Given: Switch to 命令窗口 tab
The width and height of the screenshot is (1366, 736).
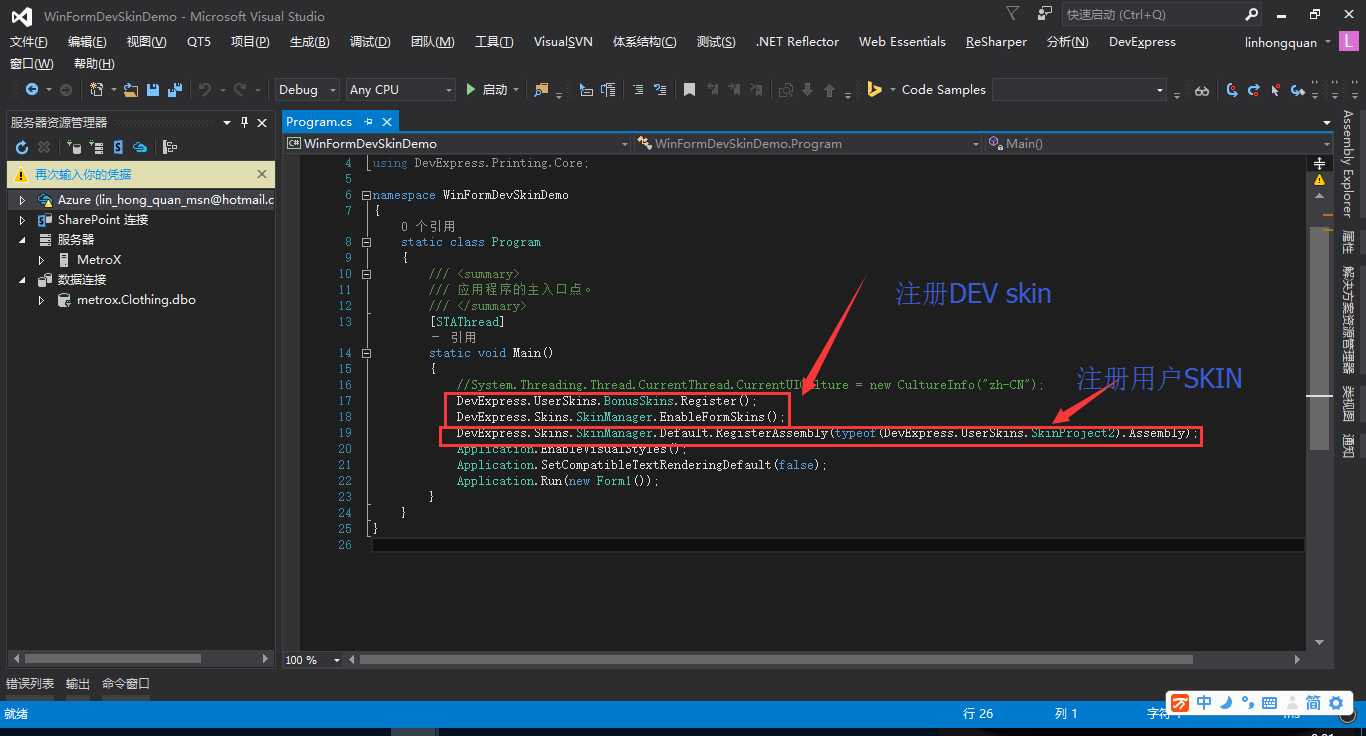Looking at the screenshot, I should pos(126,684).
